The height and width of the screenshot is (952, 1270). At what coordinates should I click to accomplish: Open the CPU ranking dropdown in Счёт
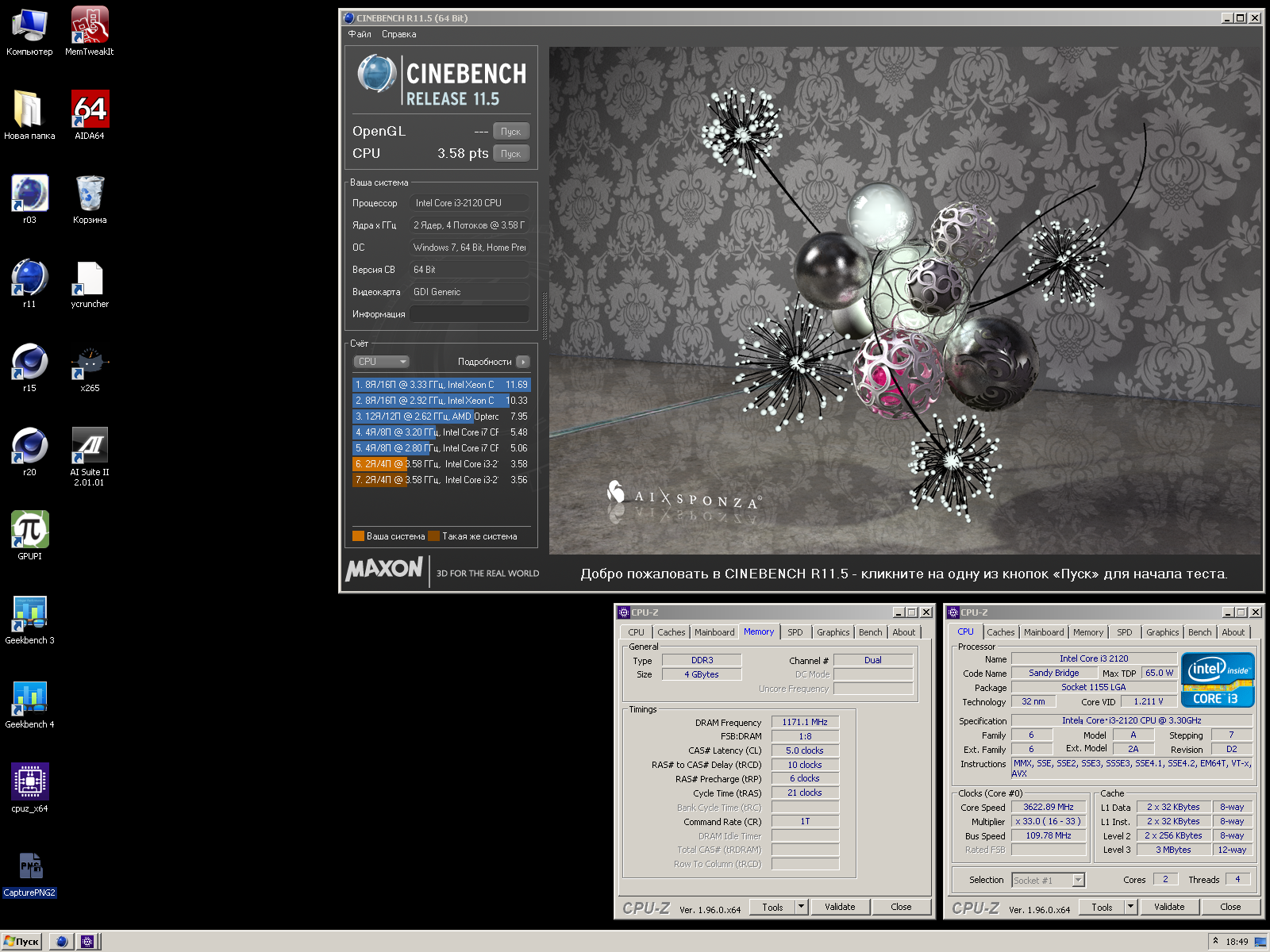click(381, 362)
